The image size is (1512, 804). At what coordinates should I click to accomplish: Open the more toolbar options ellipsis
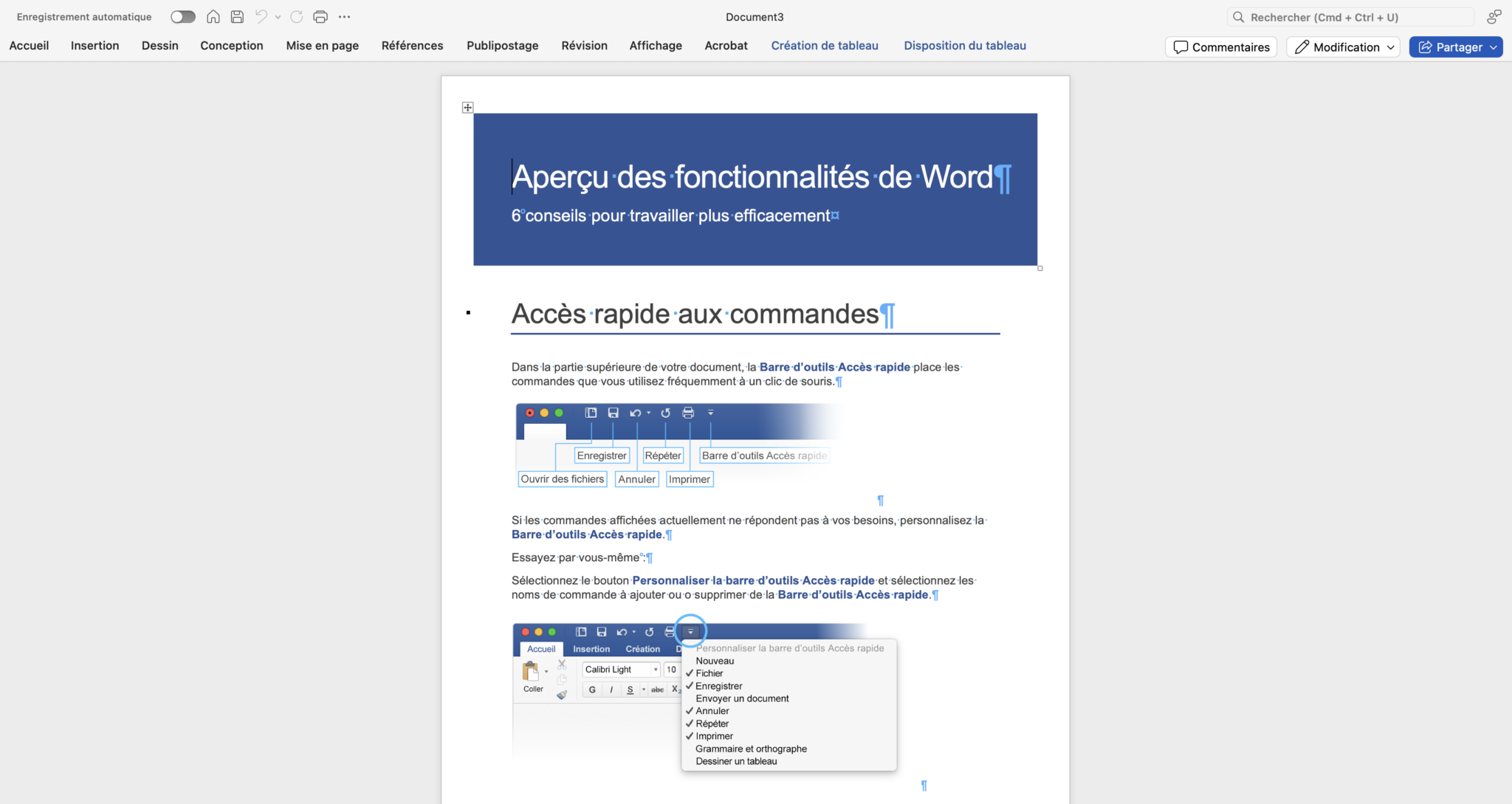(344, 16)
